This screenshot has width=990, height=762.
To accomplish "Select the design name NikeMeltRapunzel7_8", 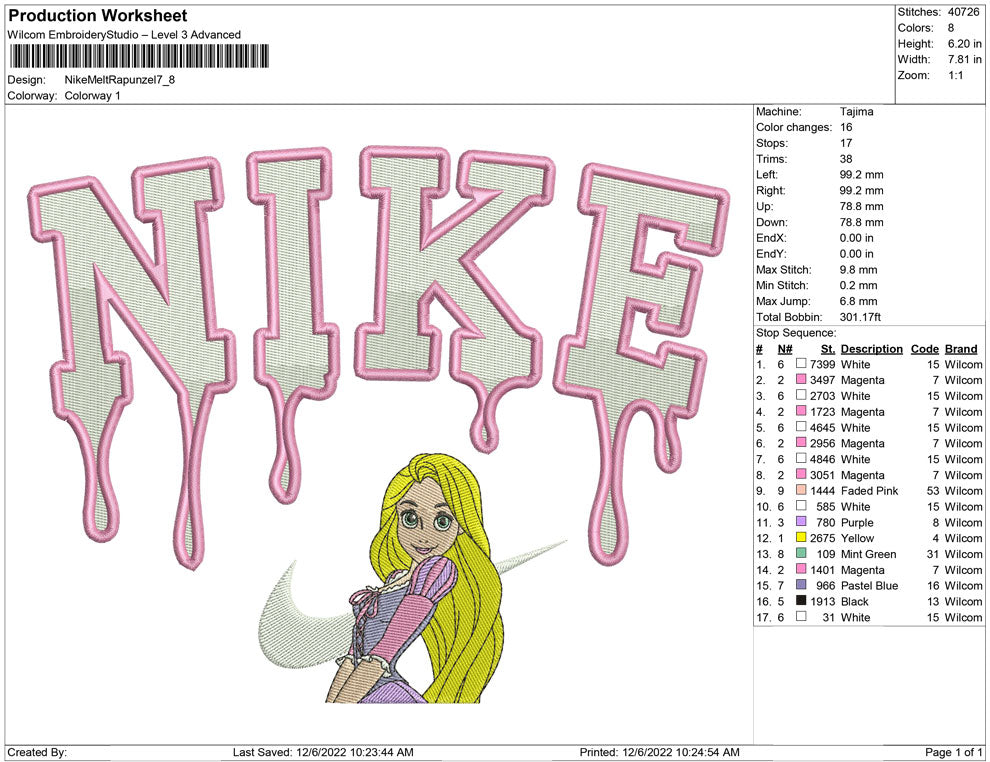I will (120, 80).
